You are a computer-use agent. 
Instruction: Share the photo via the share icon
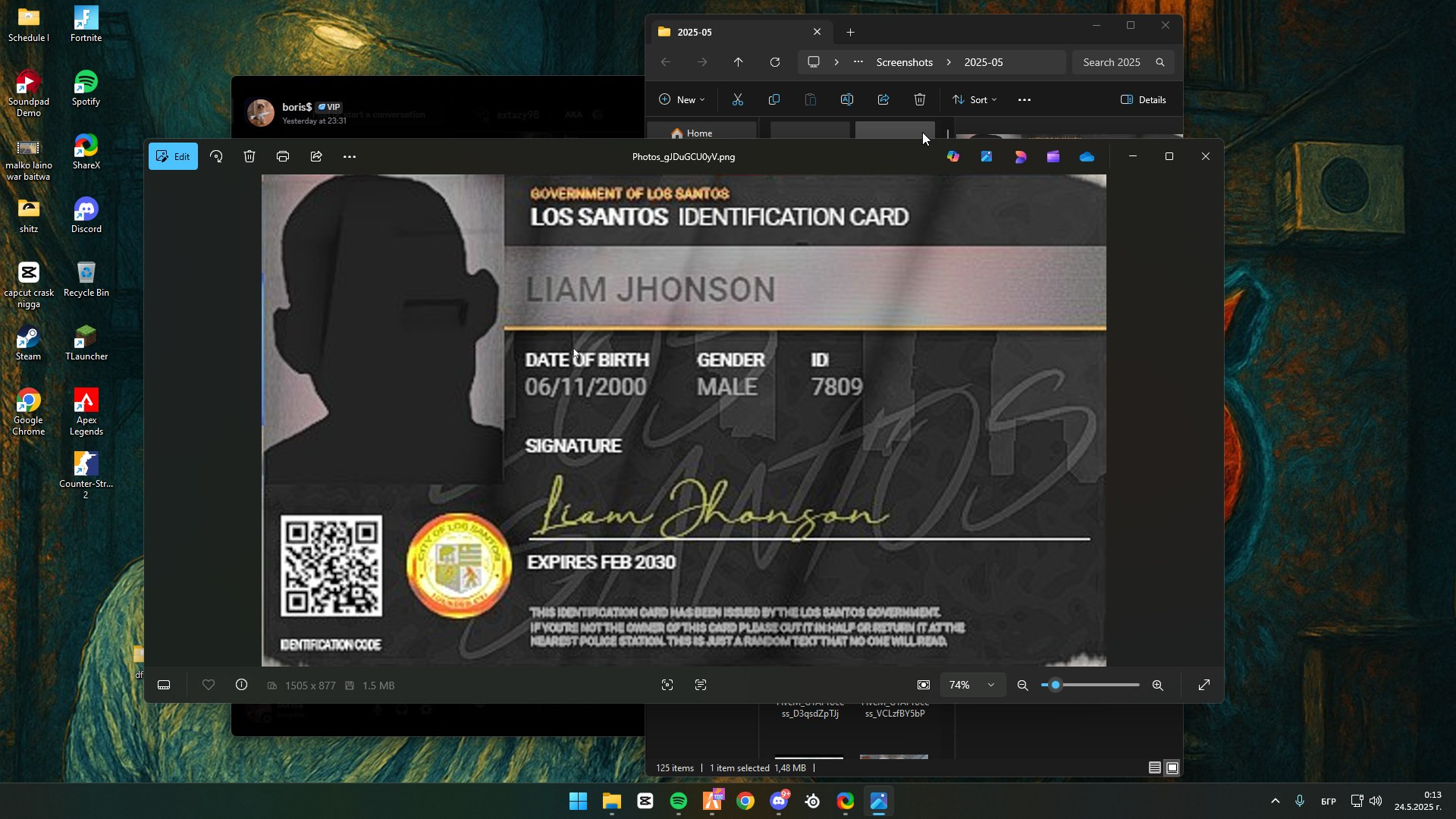click(316, 156)
